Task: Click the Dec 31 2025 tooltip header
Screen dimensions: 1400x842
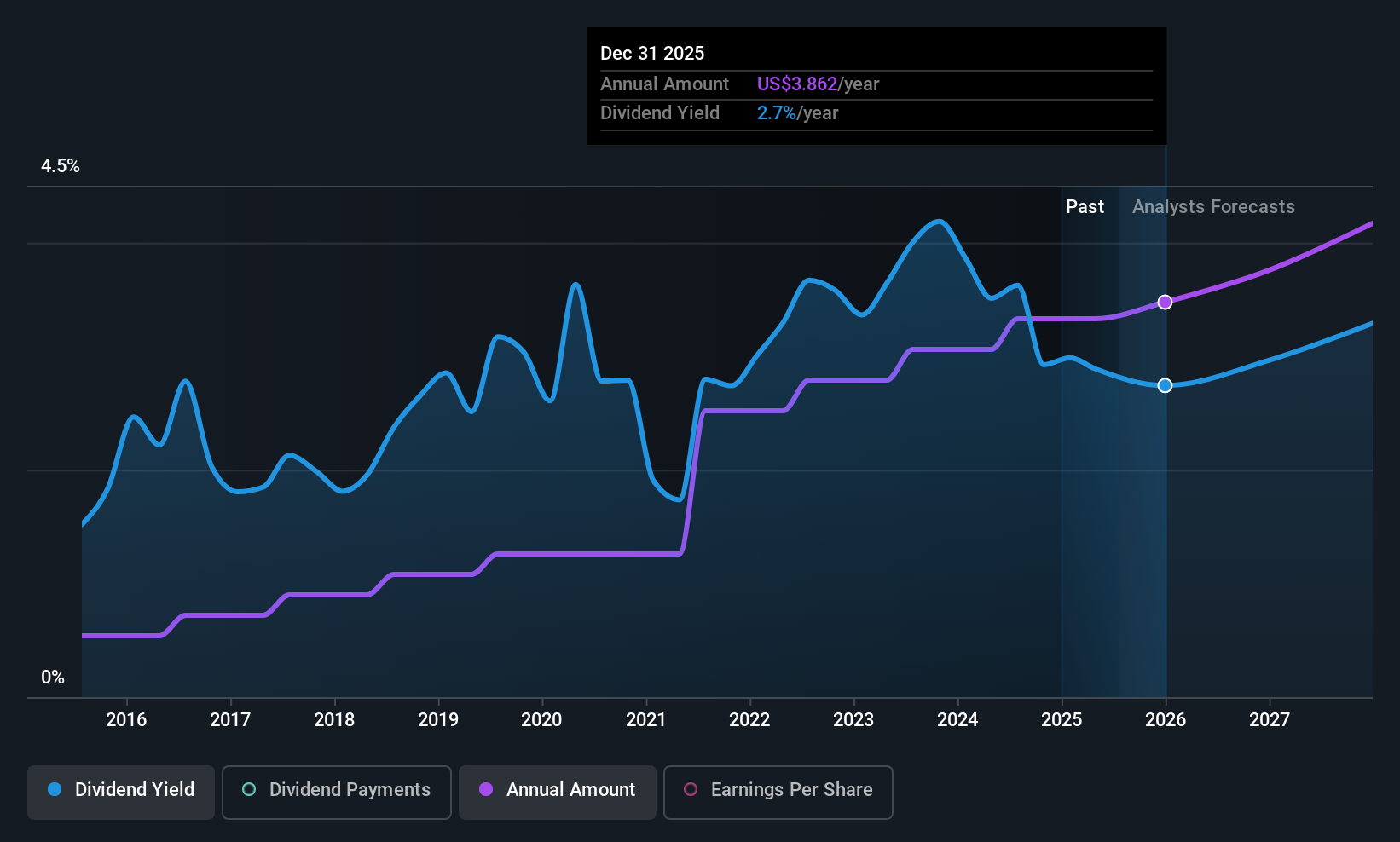Action: pyautogui.click(x=652, y=53)
